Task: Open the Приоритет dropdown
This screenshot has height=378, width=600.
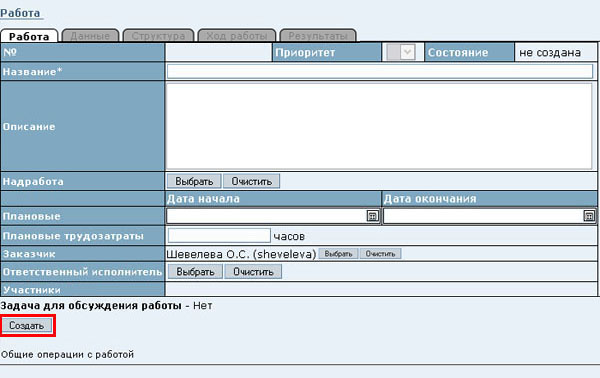Action: tap(401, 52)
